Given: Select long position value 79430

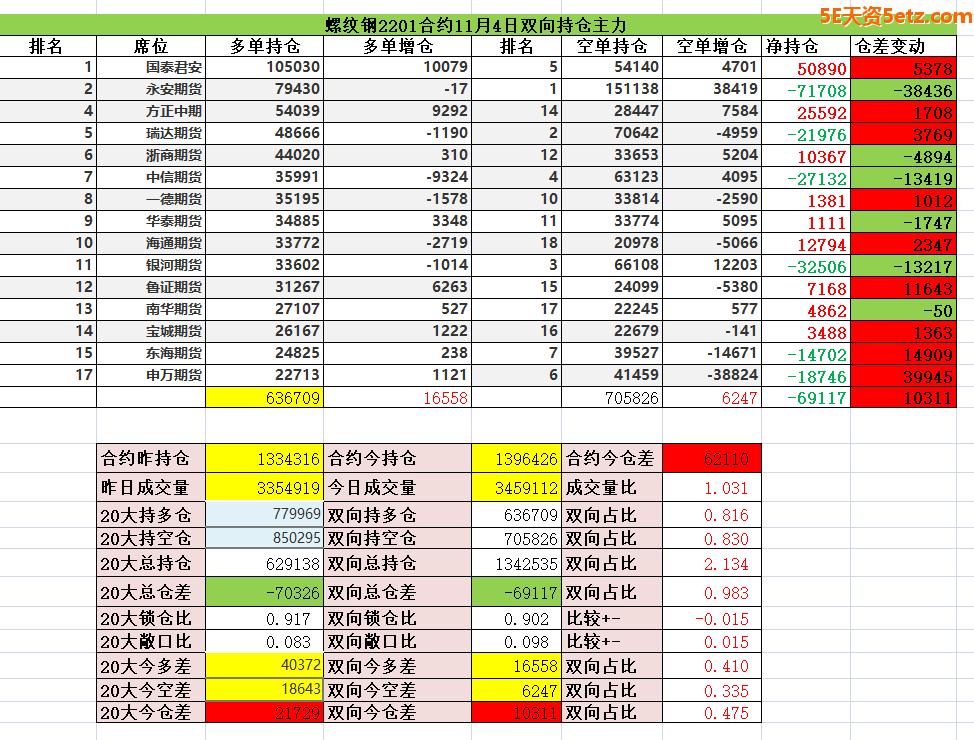Looking at the screenshot, I should tap(265, 89).
